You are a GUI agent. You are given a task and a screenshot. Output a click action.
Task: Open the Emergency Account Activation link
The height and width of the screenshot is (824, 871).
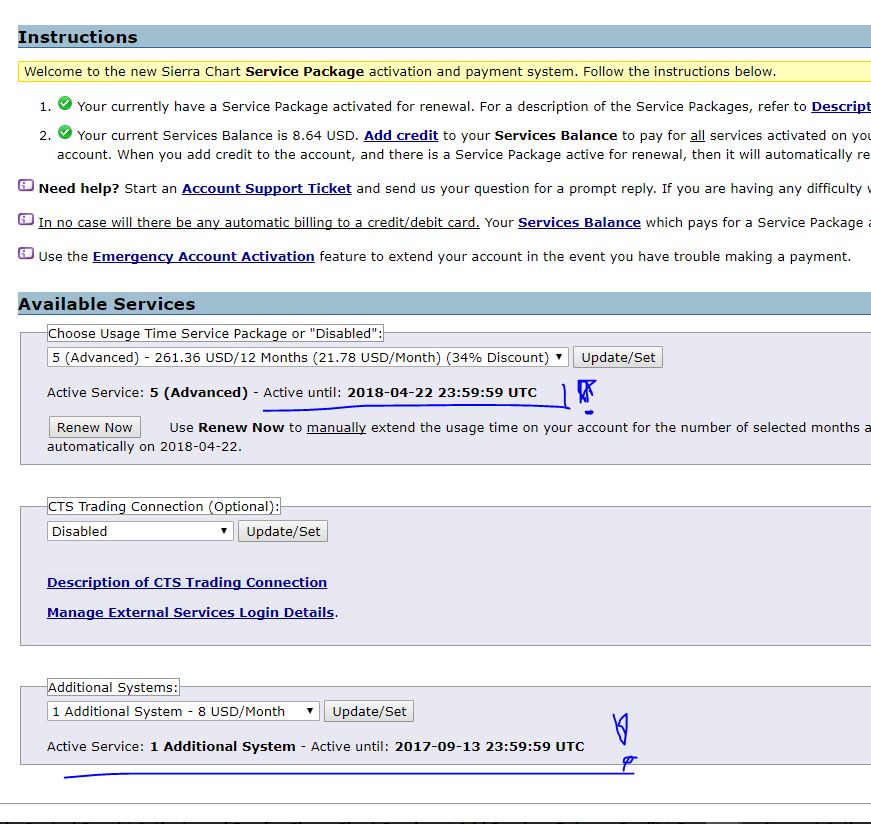click(203, 257)
